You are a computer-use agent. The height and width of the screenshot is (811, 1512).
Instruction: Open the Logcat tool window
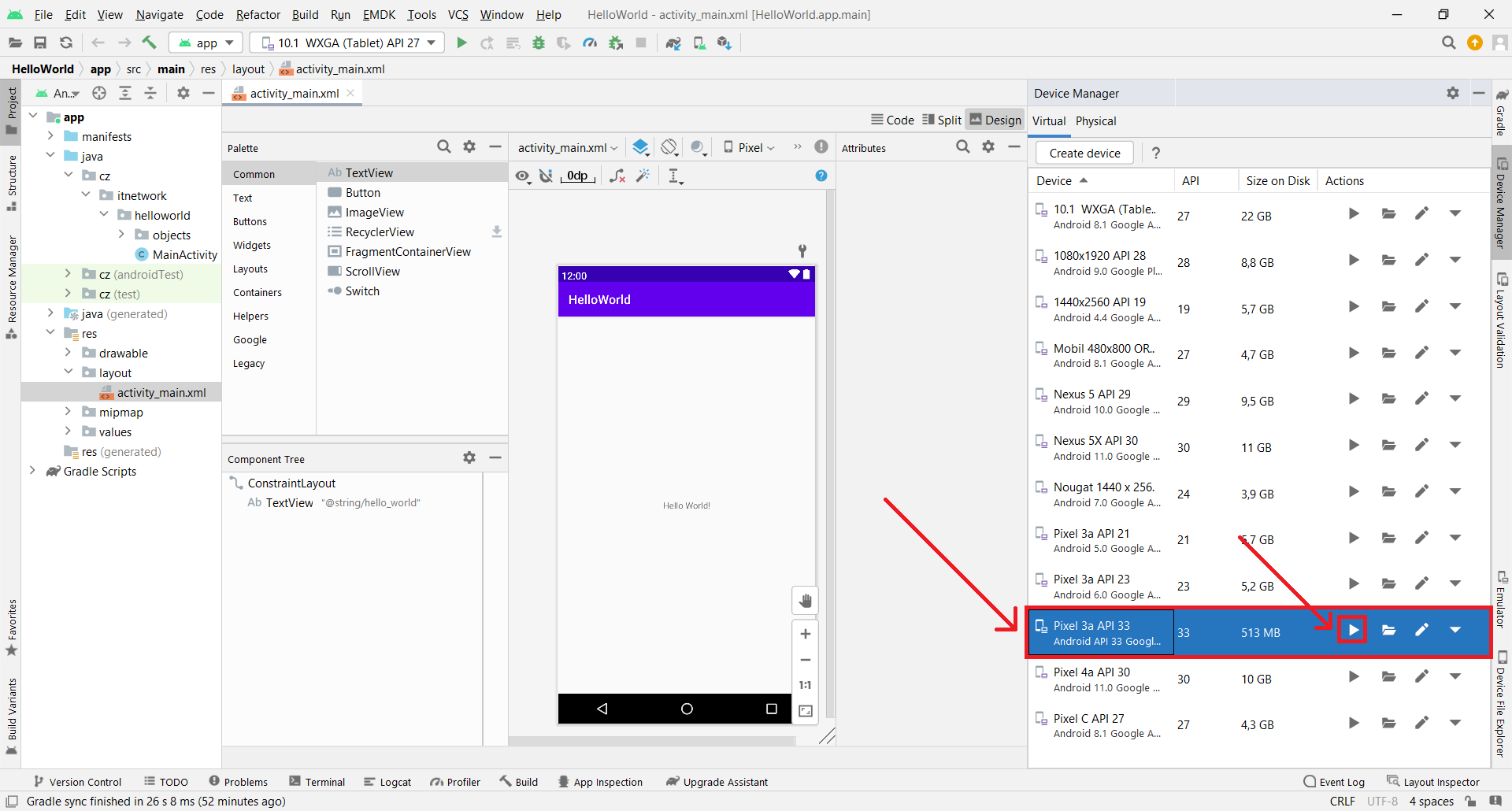click(387, 782)
